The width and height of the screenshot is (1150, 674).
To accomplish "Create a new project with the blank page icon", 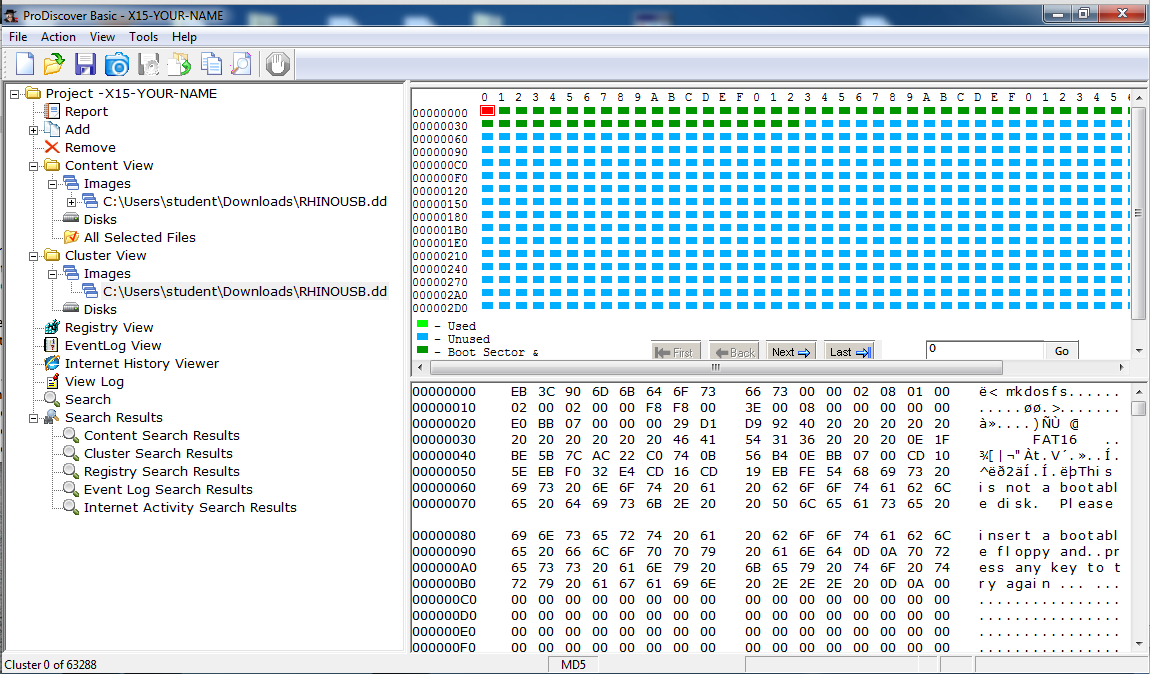I will point(25,65).
